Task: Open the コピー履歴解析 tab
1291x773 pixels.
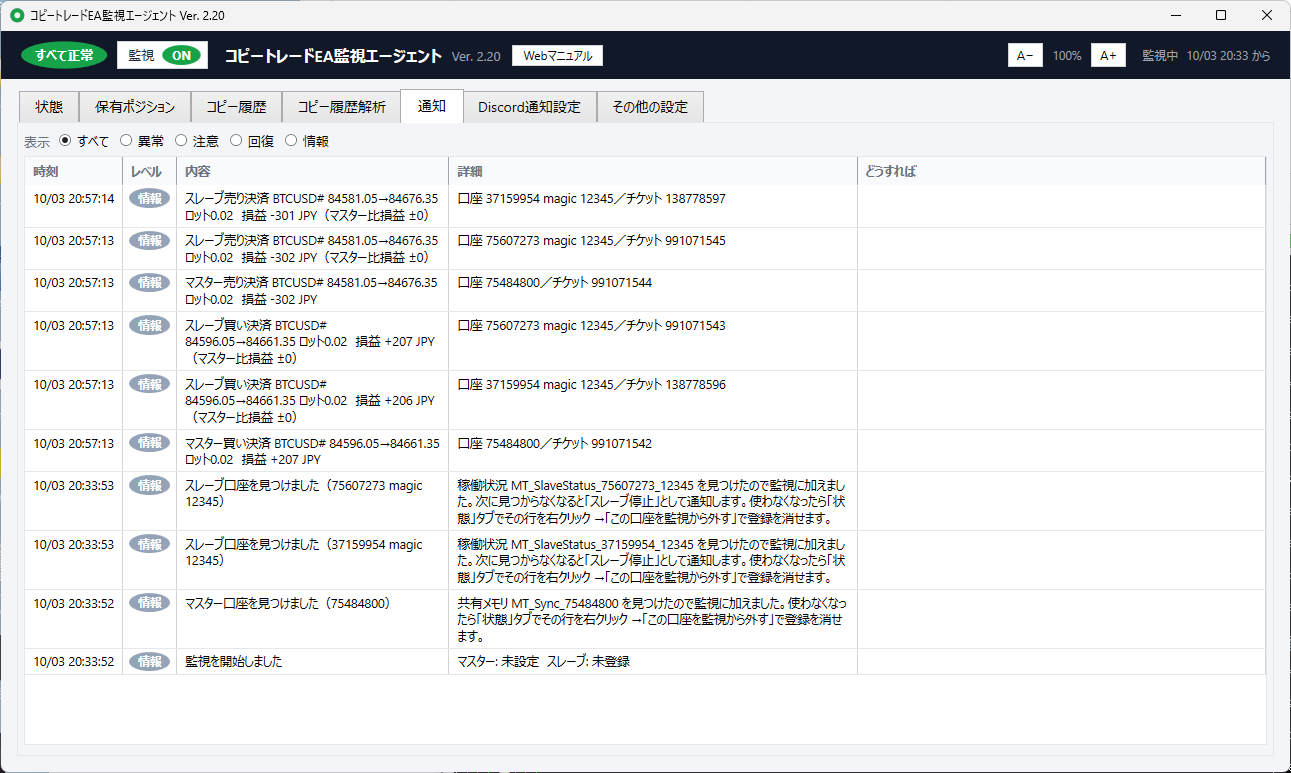Action: point(341,107)
